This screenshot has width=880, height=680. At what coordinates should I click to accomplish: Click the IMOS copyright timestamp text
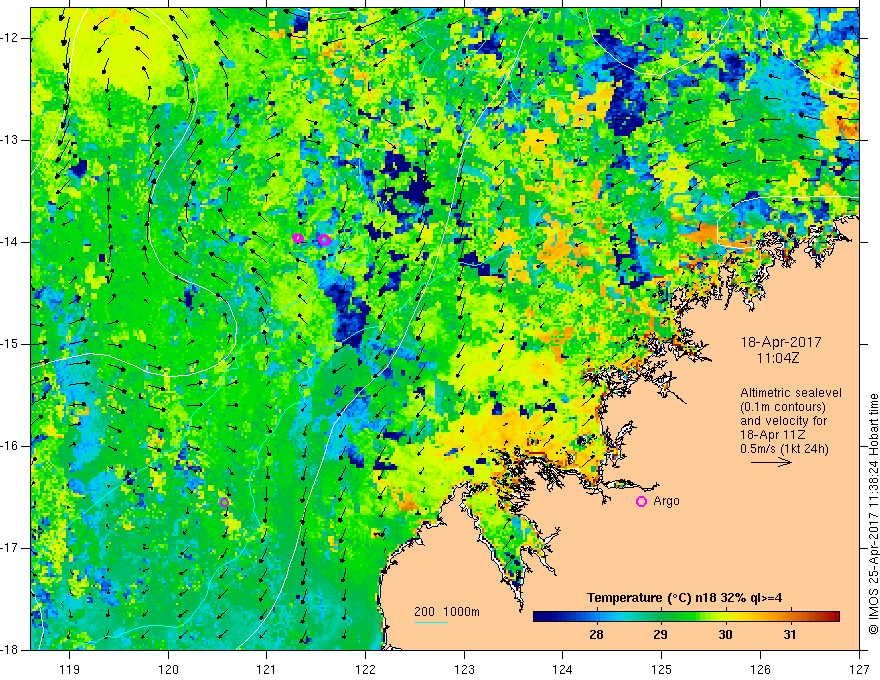pos(873,514)
